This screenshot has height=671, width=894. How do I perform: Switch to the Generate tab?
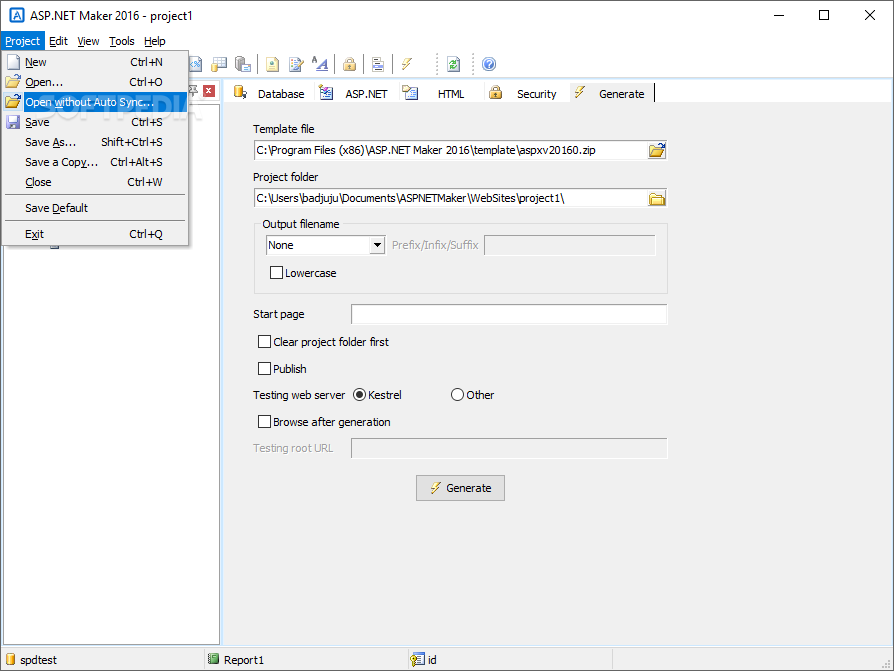[x=611, y=93]
